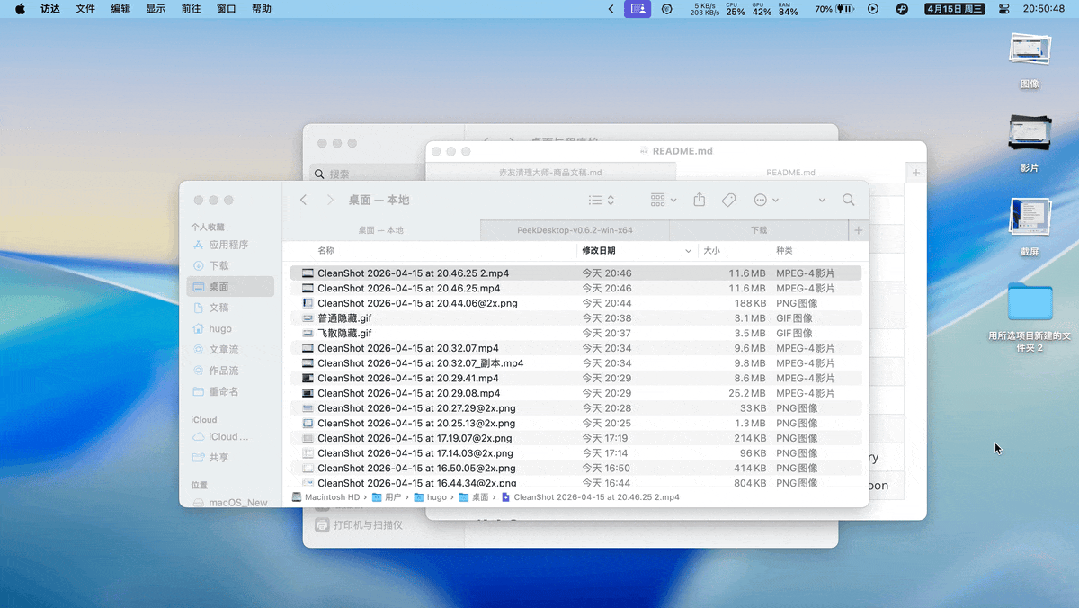Open the Finder search magnifier
Viewport: 1079px width, 608px height.
[x=848, y=199]
